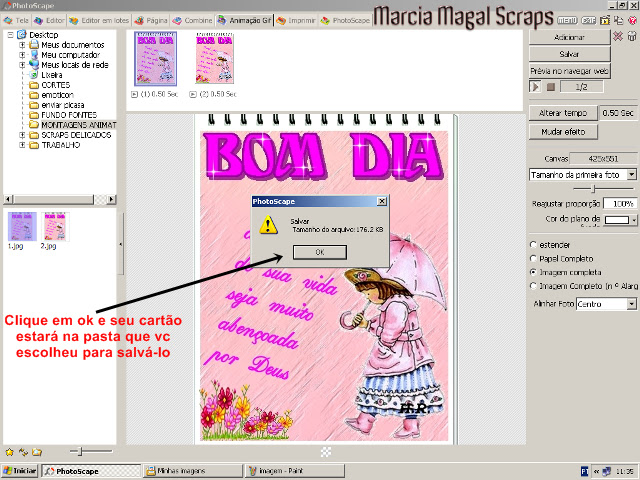Expand the Meu computador node
Screen dimensions: 640x480
coord(22,55)
